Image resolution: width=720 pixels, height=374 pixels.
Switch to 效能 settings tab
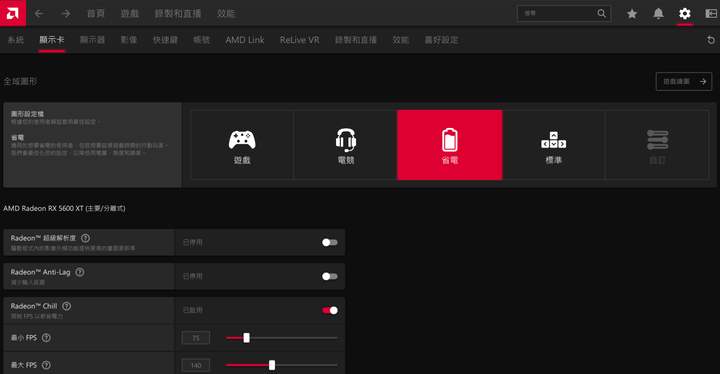point(400,40)
